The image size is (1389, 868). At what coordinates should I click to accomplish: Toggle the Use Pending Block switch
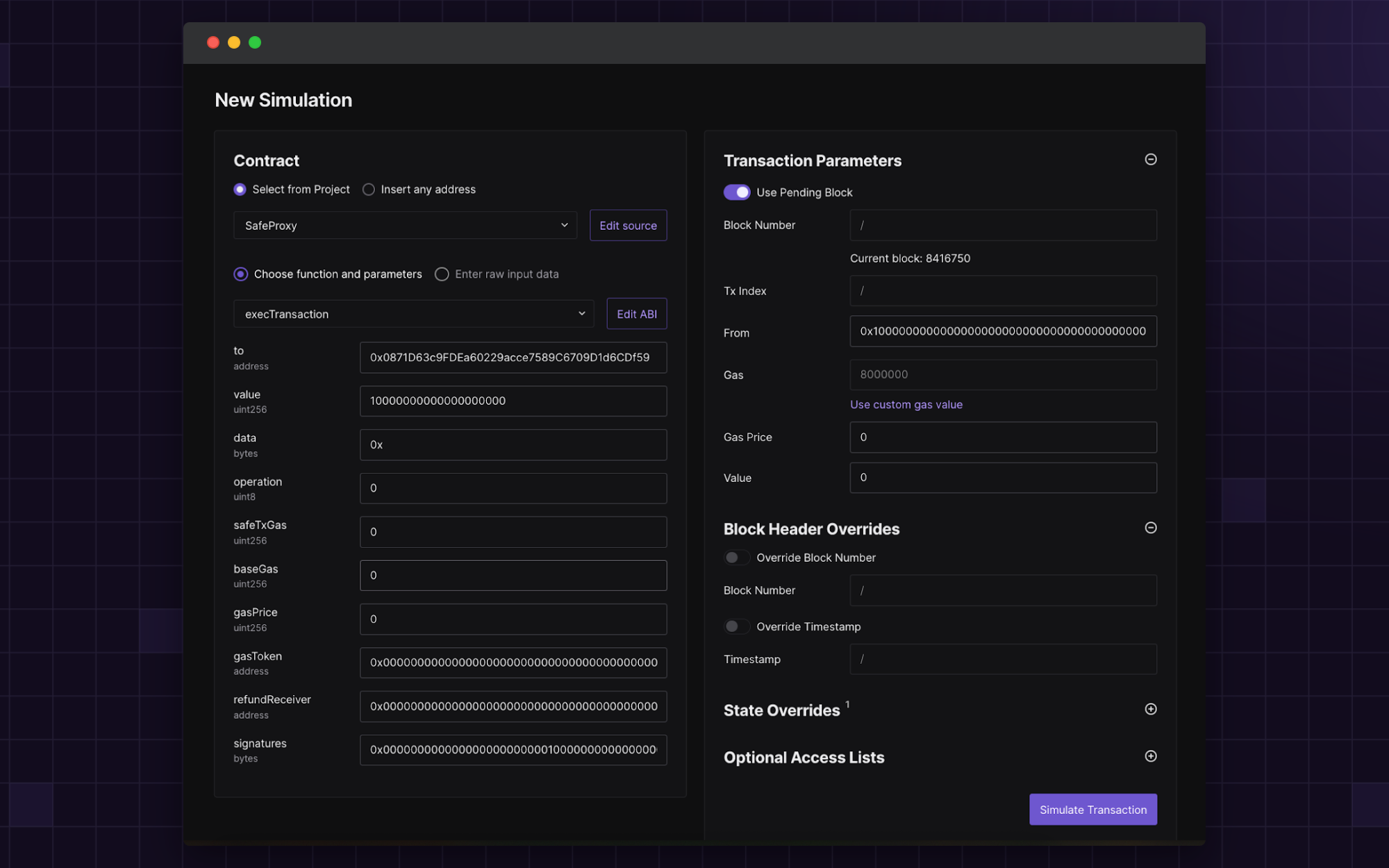click(737, 192)
